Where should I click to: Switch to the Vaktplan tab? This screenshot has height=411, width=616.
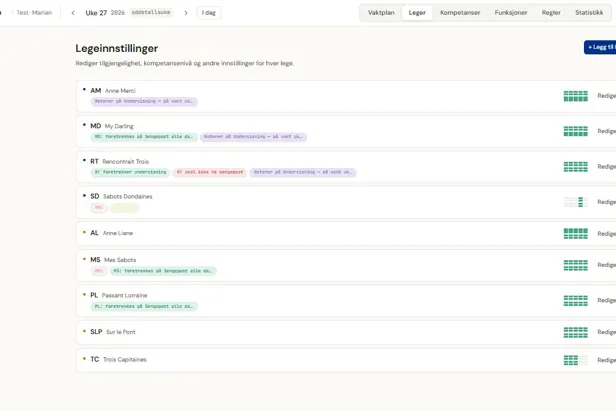point(381,13)
